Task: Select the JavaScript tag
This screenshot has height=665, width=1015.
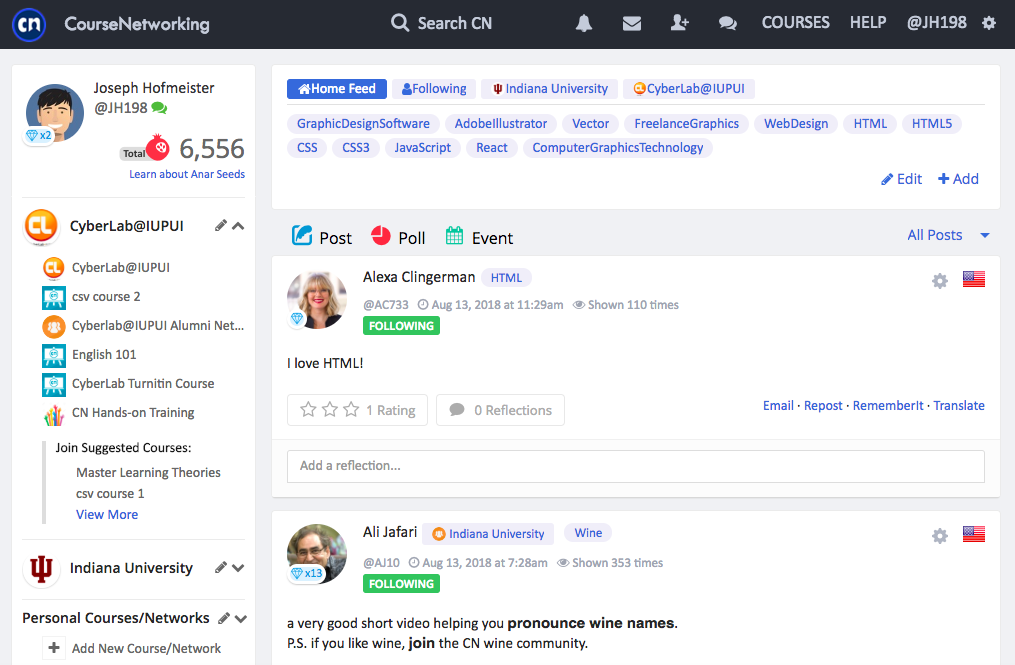Action: click(423, 148)
